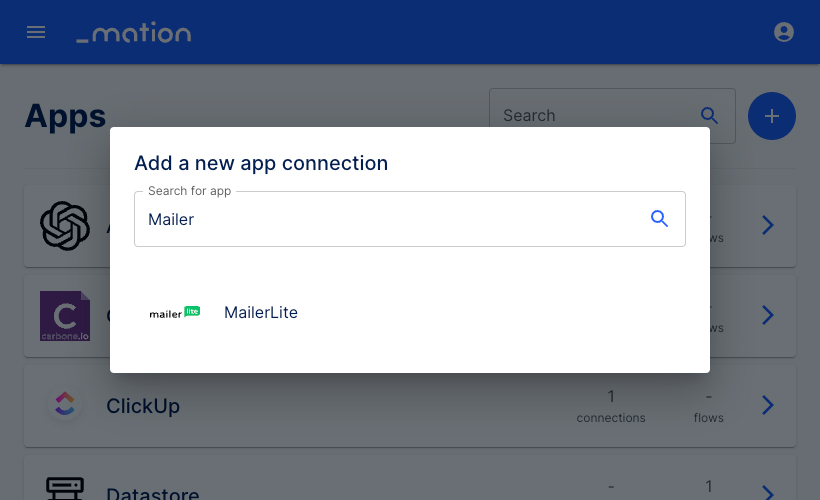Click the Carbone.io app logo
The width and height of the screenshot is (820, 500).
[x=65, y=316]
